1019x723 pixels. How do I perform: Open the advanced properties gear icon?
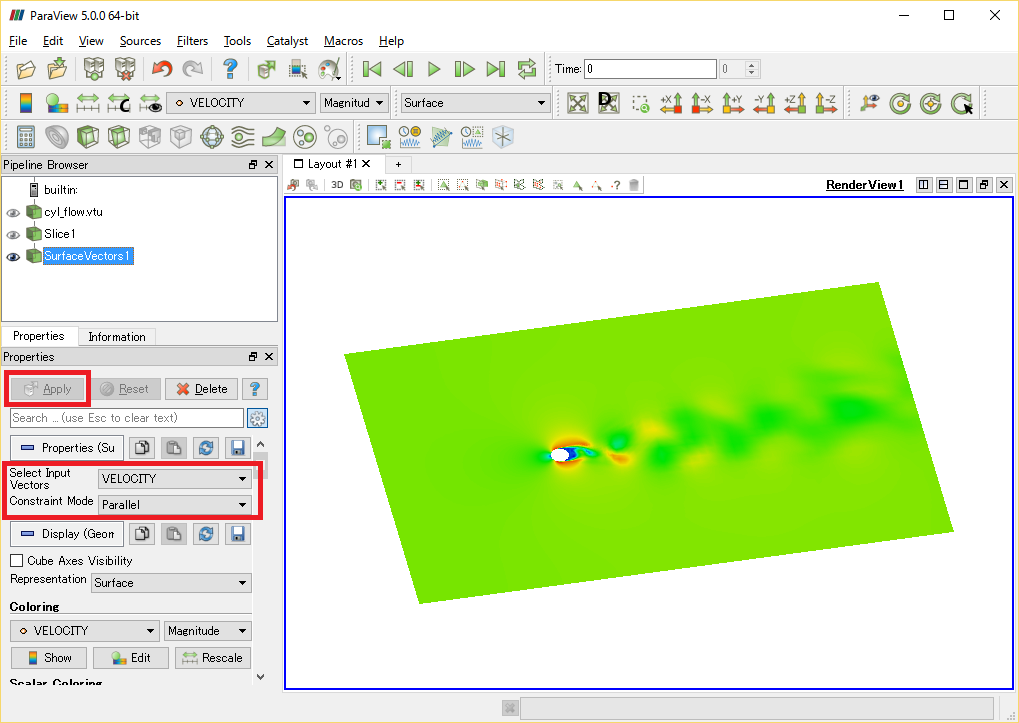click(257, 418)
